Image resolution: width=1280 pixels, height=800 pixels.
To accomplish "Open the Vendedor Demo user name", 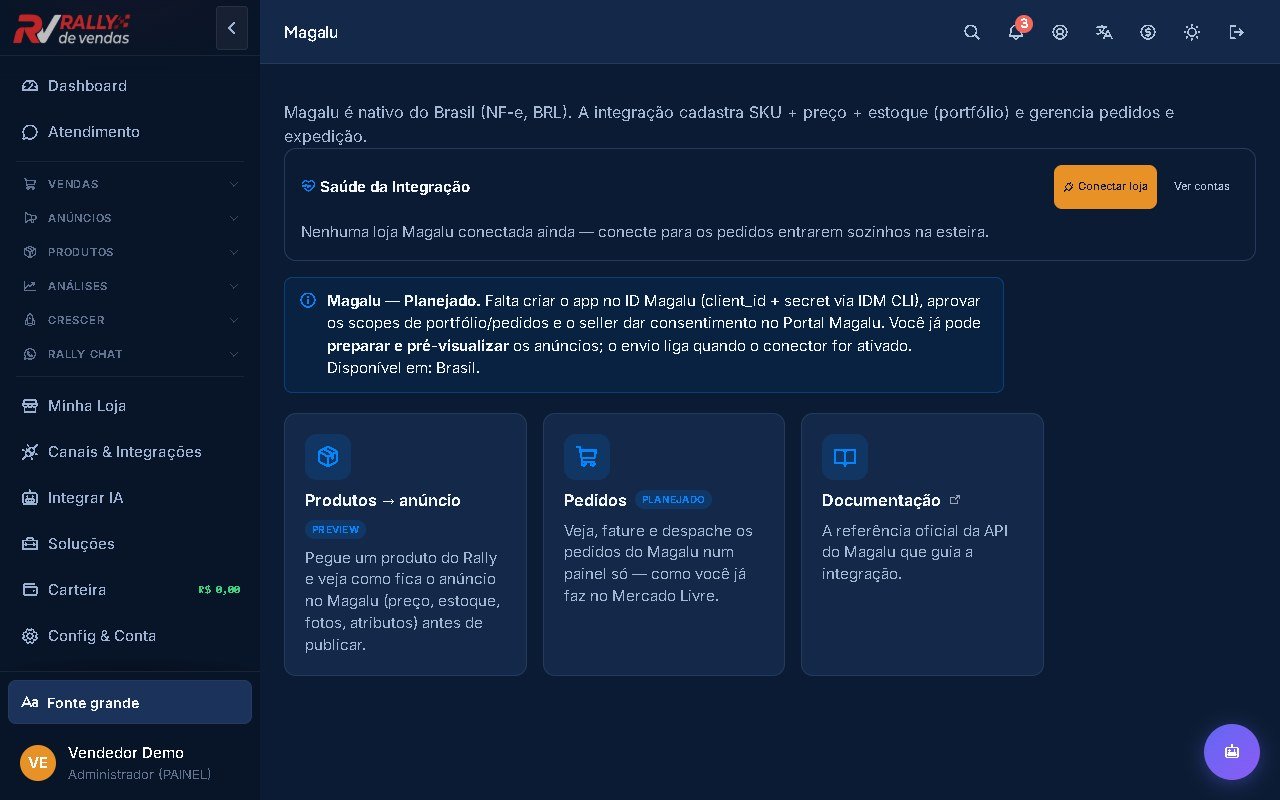I will tap(126, 753).
